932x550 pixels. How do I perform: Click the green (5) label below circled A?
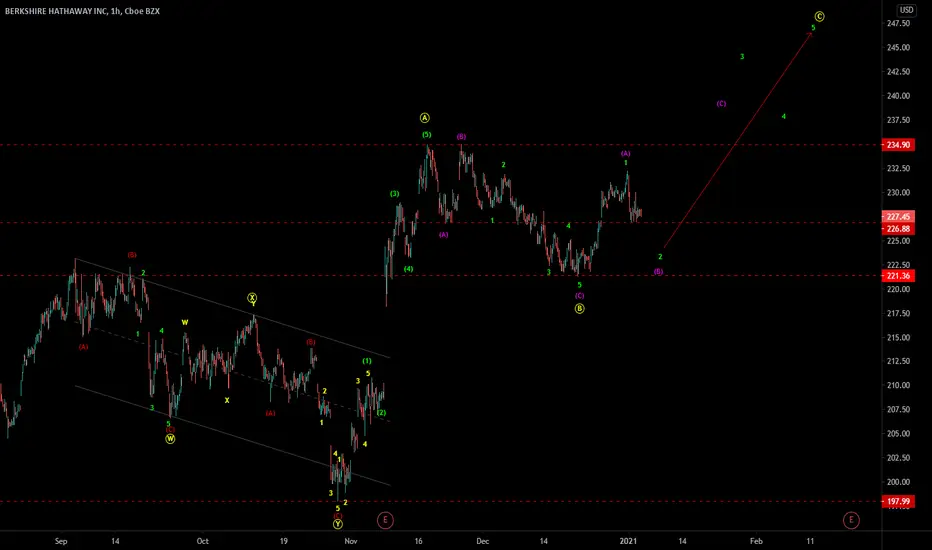tap(427, 135)
